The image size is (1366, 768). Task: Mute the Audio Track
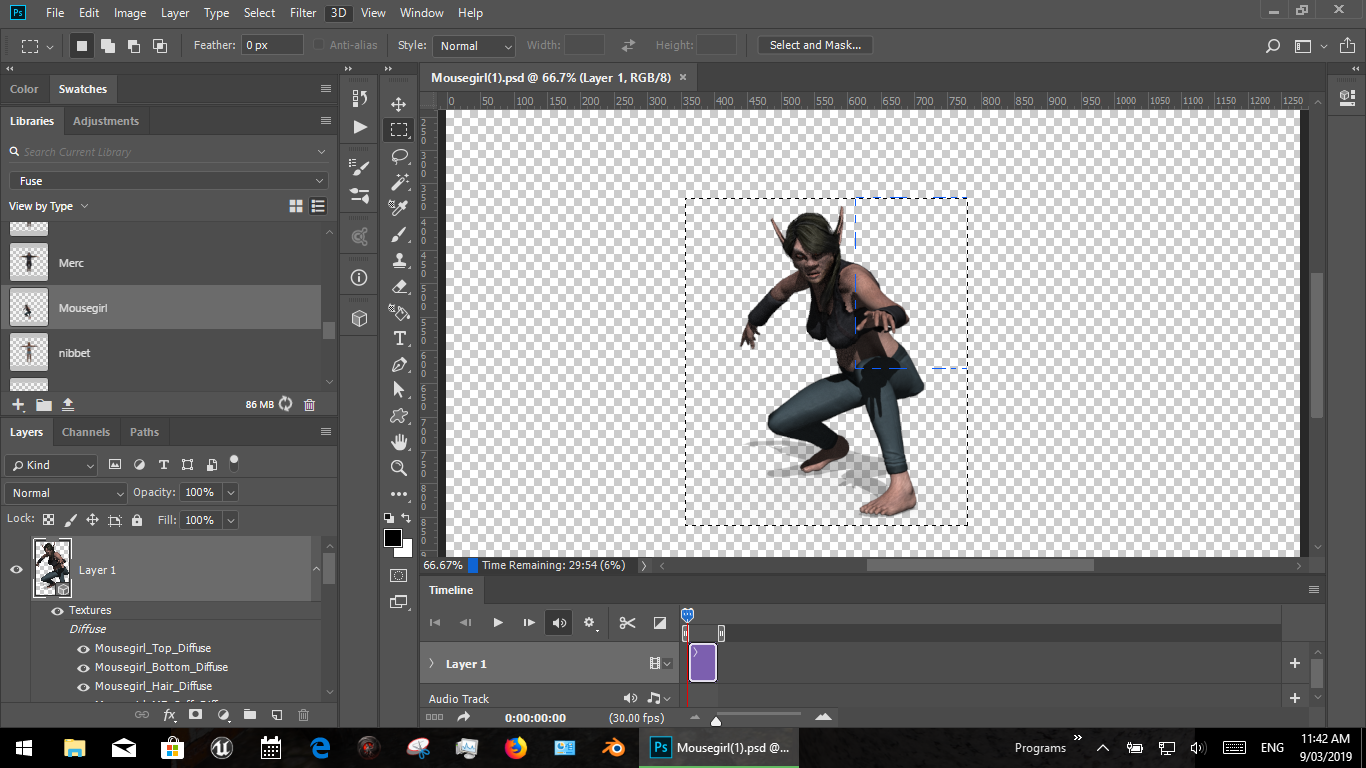point(630,698)
